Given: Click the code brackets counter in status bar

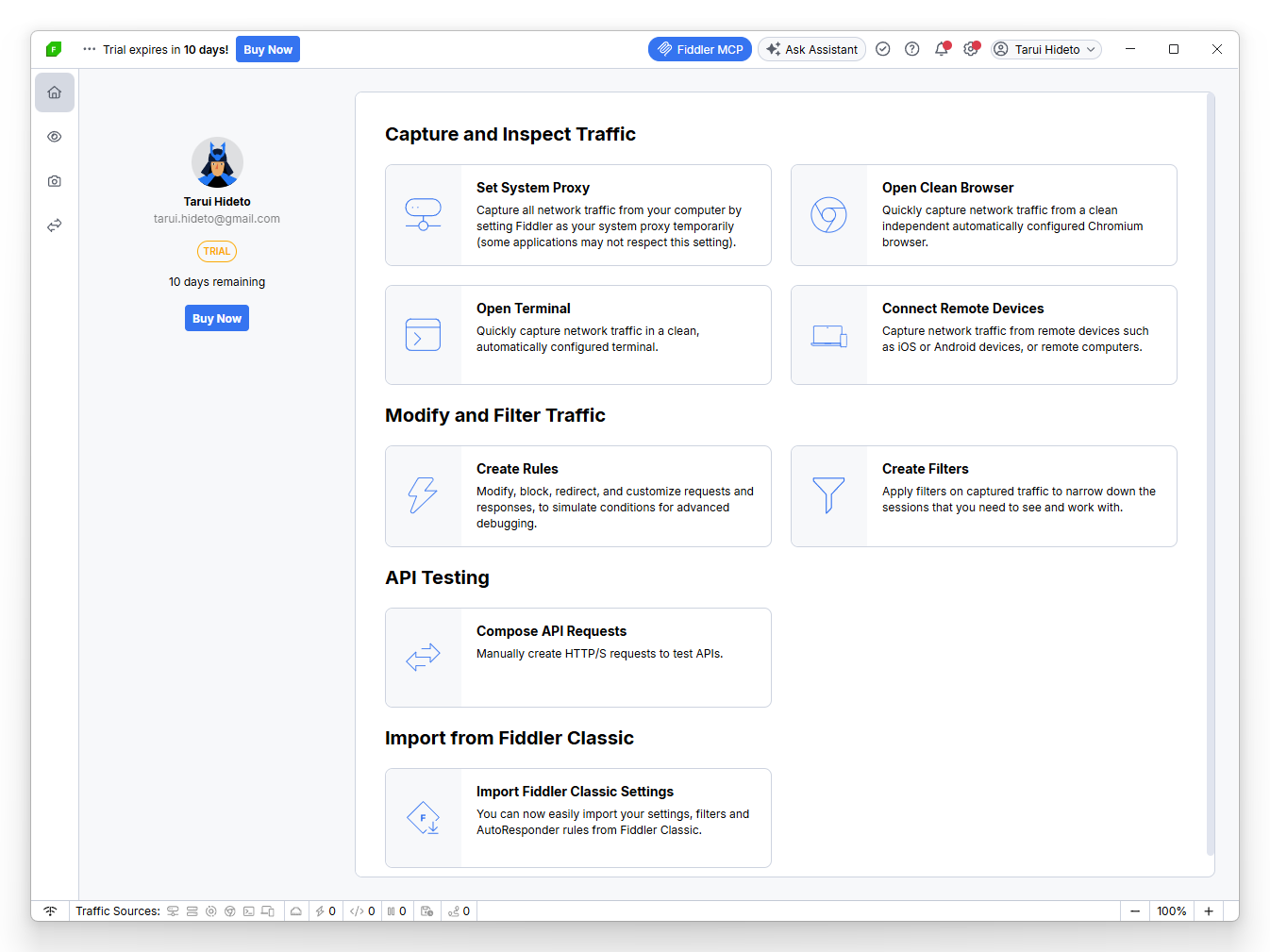Looking at the screenshot, I should [362, 911].
